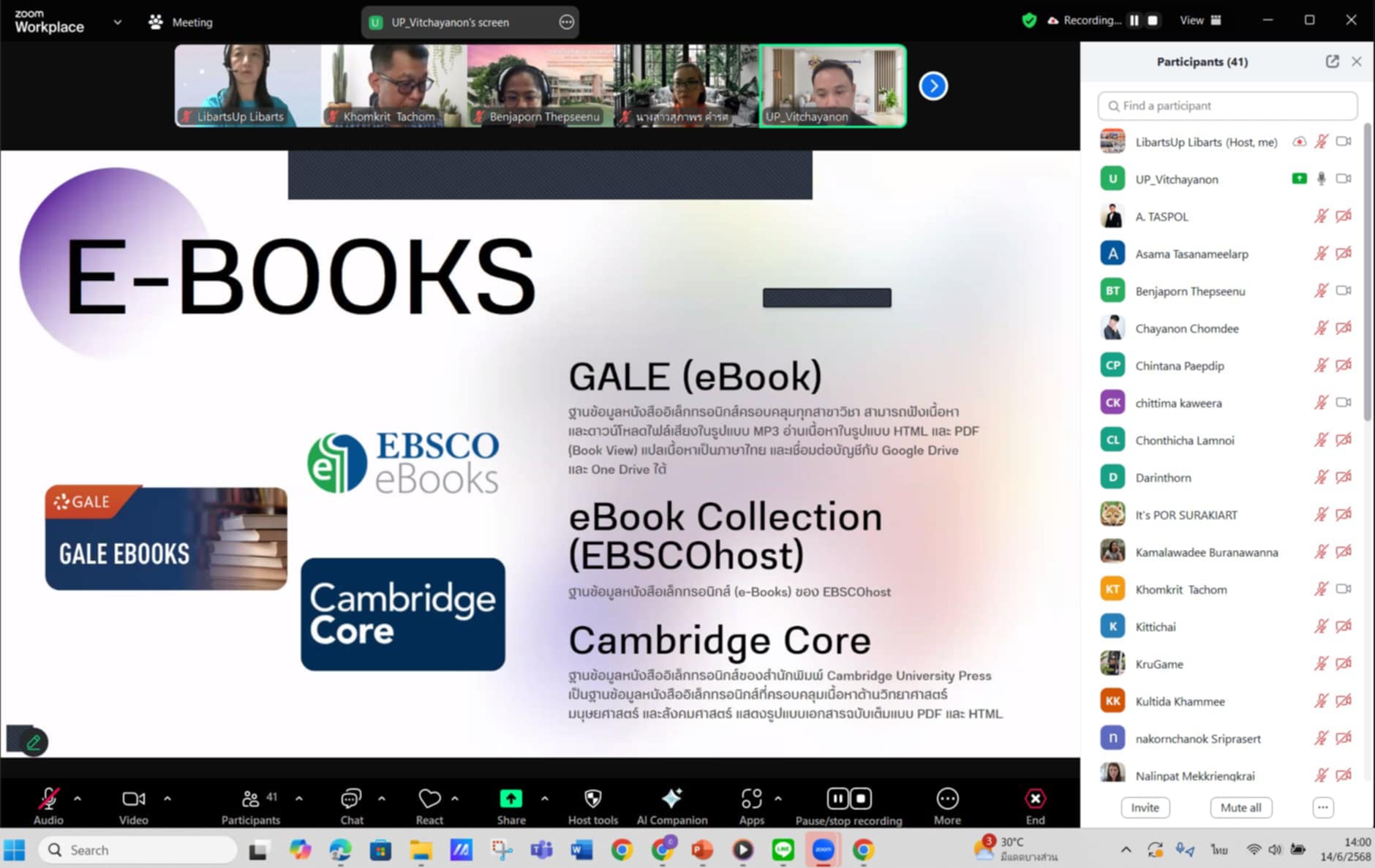Image resolution: width=1375 pixels, height=868 pixels.
Task: Open the View menu
Action: tap(1199, 20)
